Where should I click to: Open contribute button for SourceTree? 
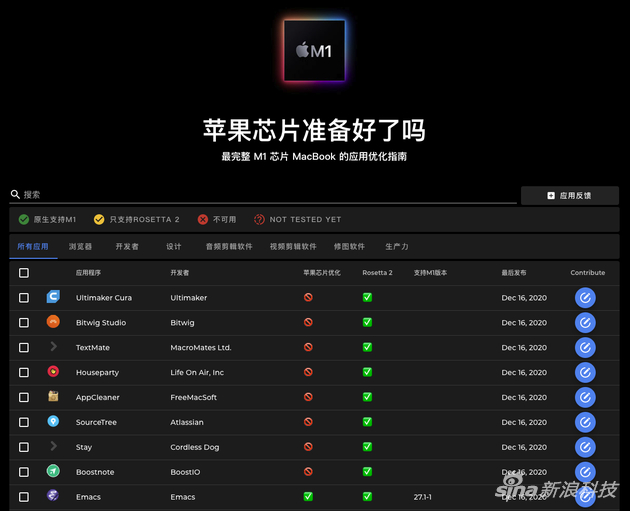click(585, 422)
